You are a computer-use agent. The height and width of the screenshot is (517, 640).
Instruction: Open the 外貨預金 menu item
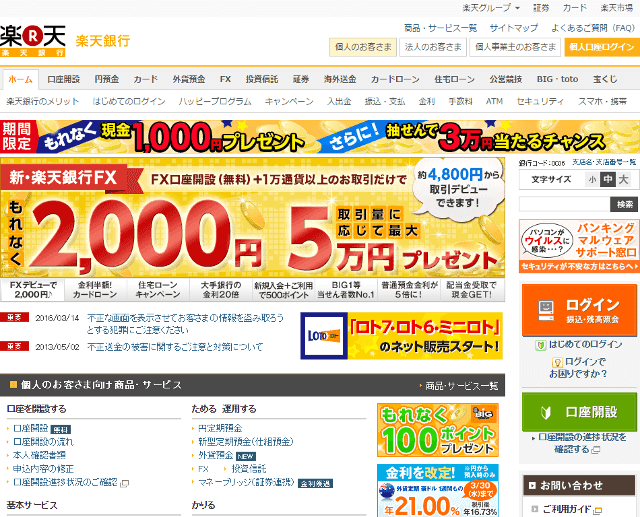[189, 79]
